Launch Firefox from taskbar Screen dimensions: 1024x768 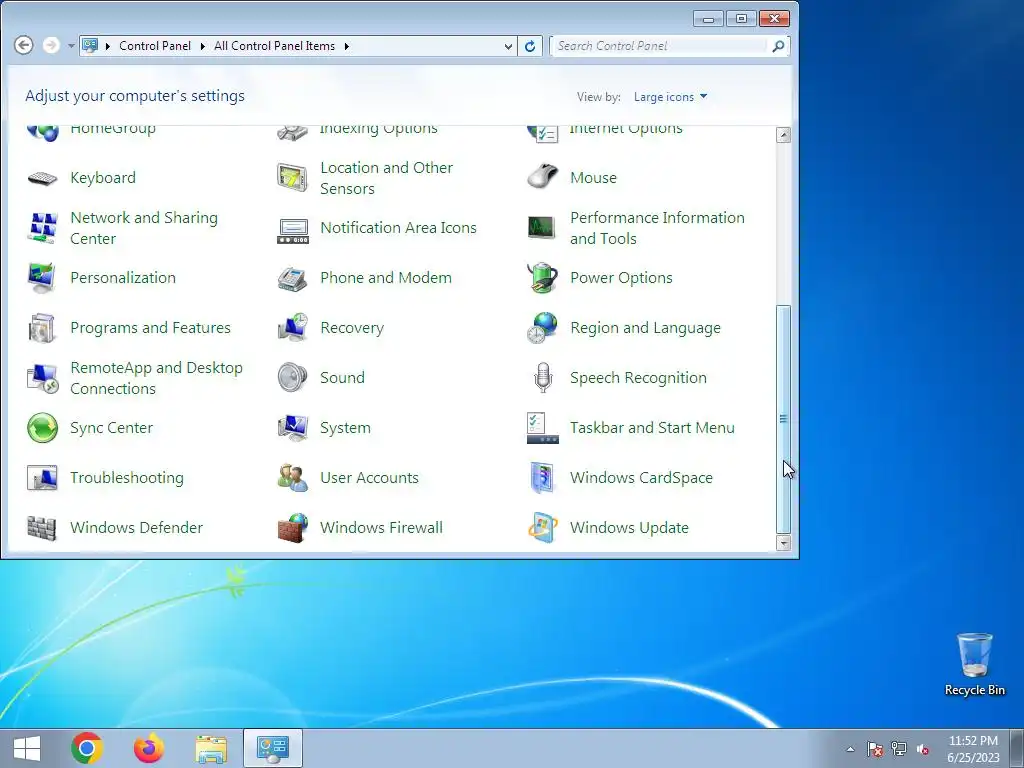pyautogui.click(x=149, y=748)
